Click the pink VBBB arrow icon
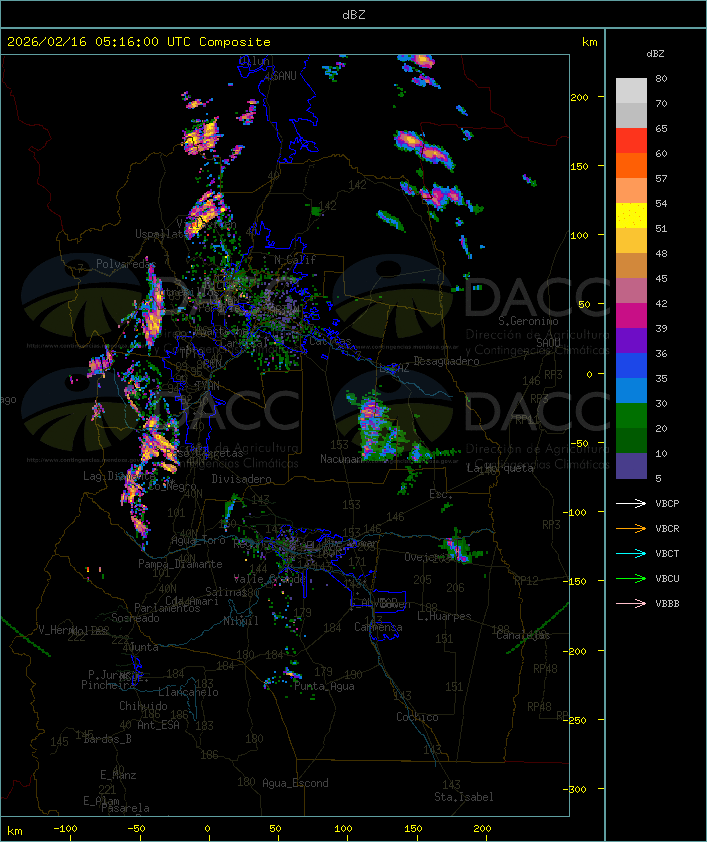This screenshot has width=707, height=842. tap(631, 603)
